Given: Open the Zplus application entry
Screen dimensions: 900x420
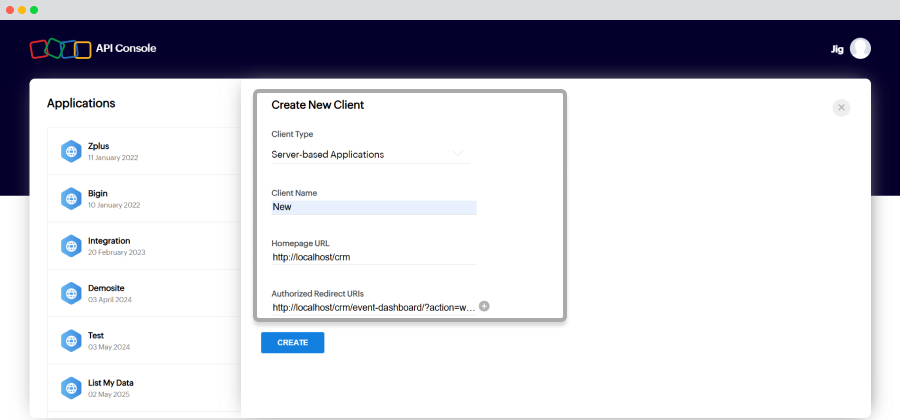Looking at the screenshot, I should 144,151.
